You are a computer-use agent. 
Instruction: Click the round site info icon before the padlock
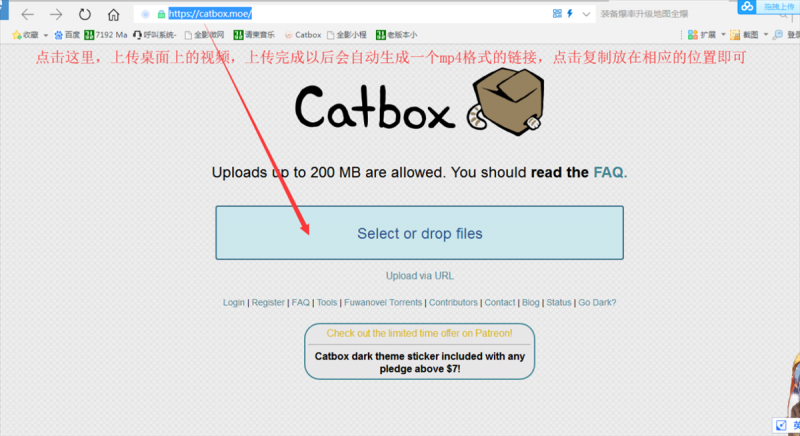coord(145,14)
